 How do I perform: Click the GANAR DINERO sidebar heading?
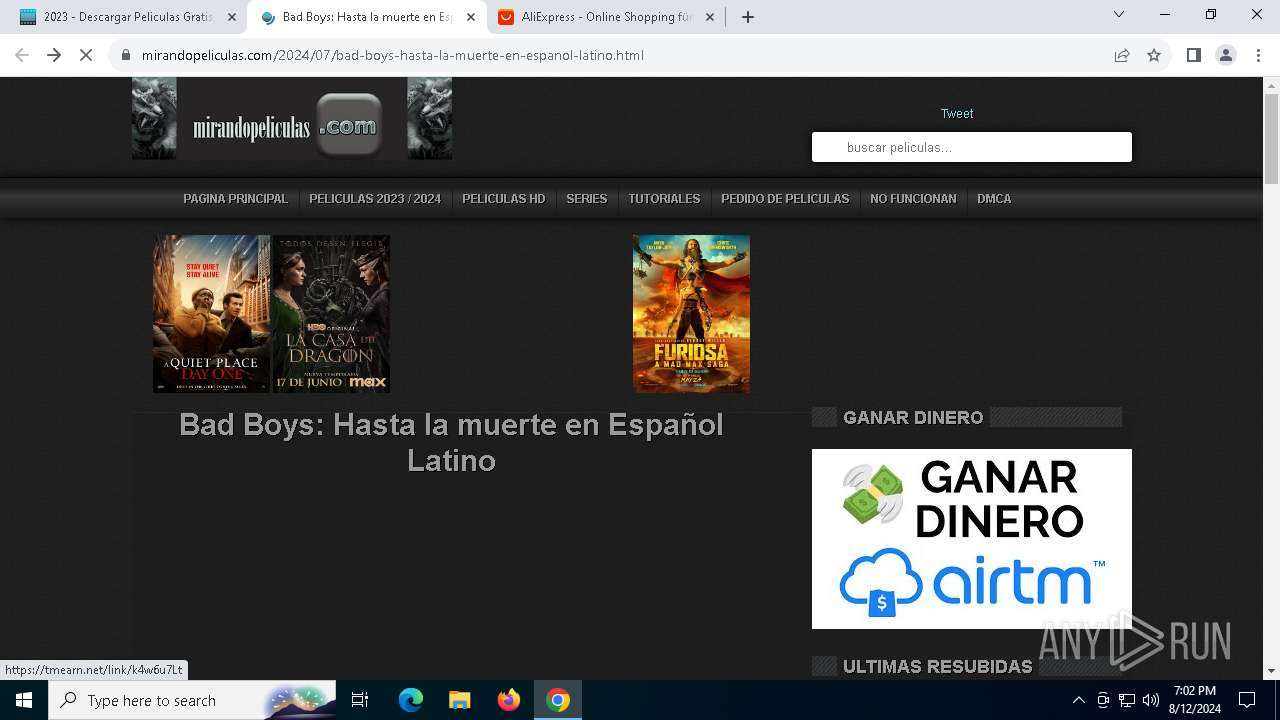point(913,418)
